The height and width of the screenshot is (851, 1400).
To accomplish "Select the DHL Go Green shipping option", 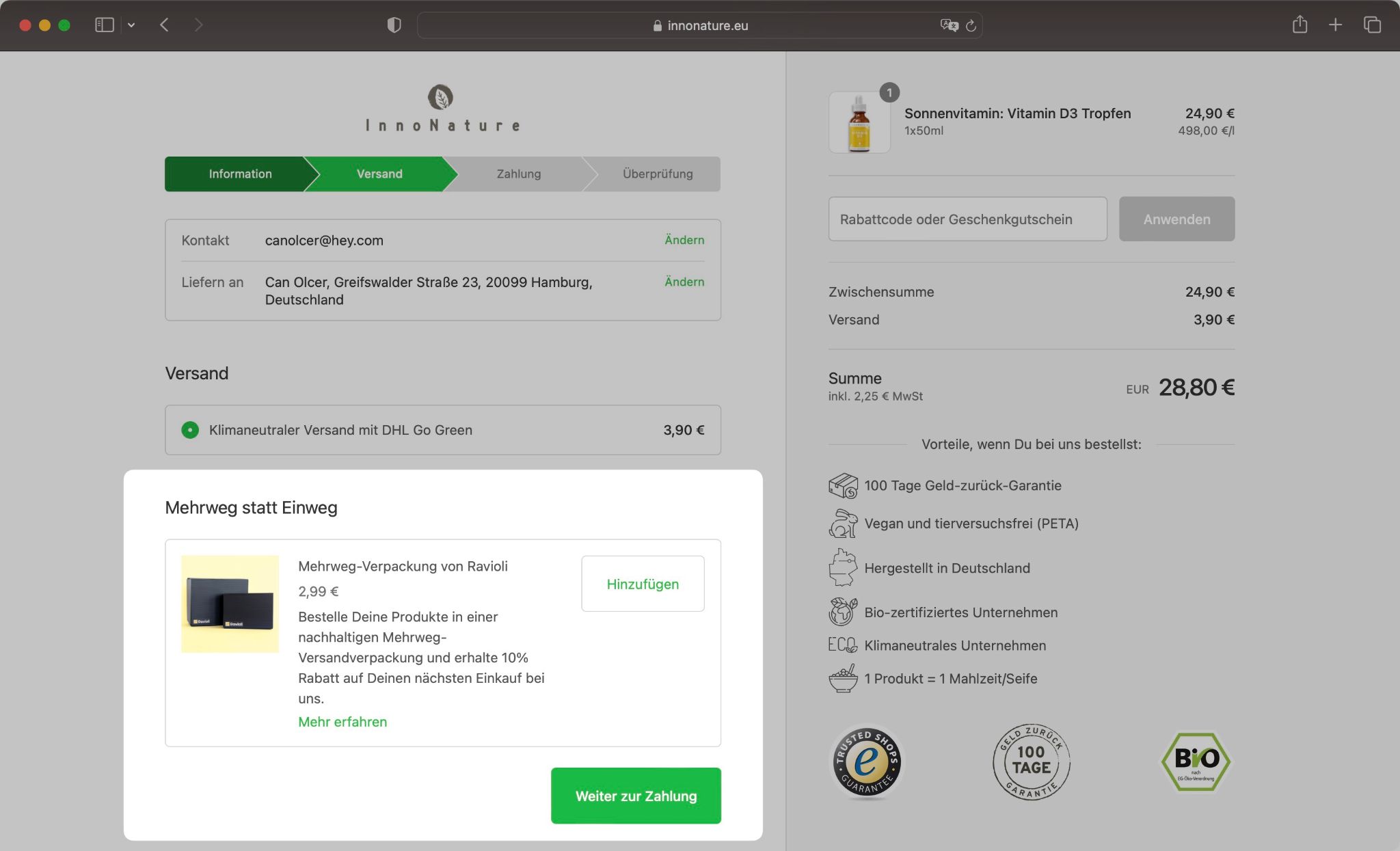I will (189, 430).
